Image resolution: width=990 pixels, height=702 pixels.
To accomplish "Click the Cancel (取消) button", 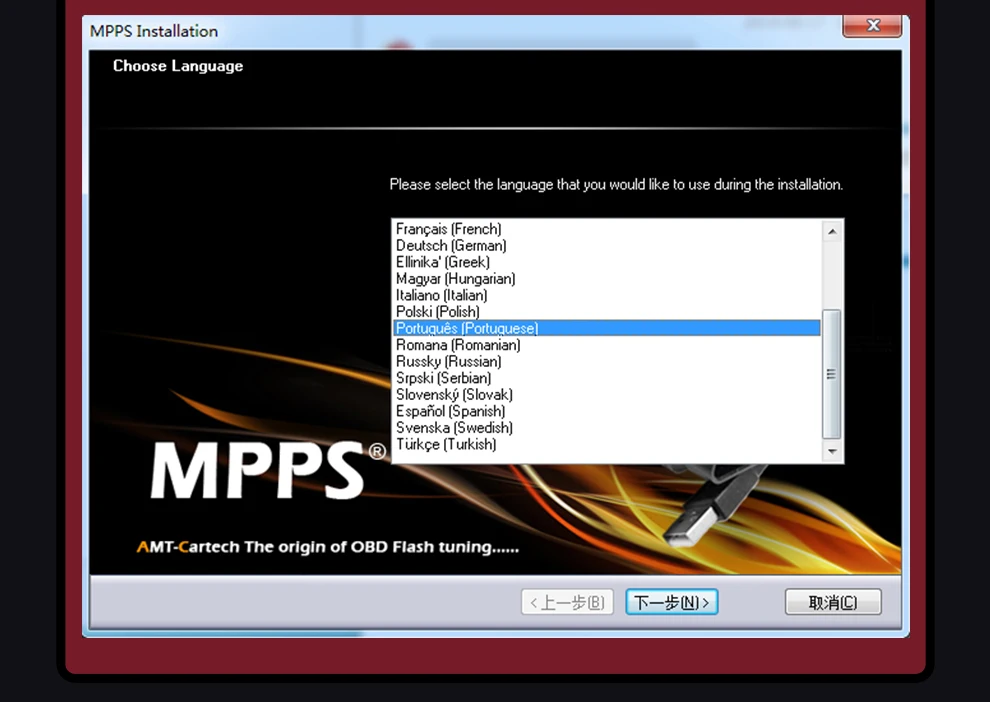I will (833, 602).
